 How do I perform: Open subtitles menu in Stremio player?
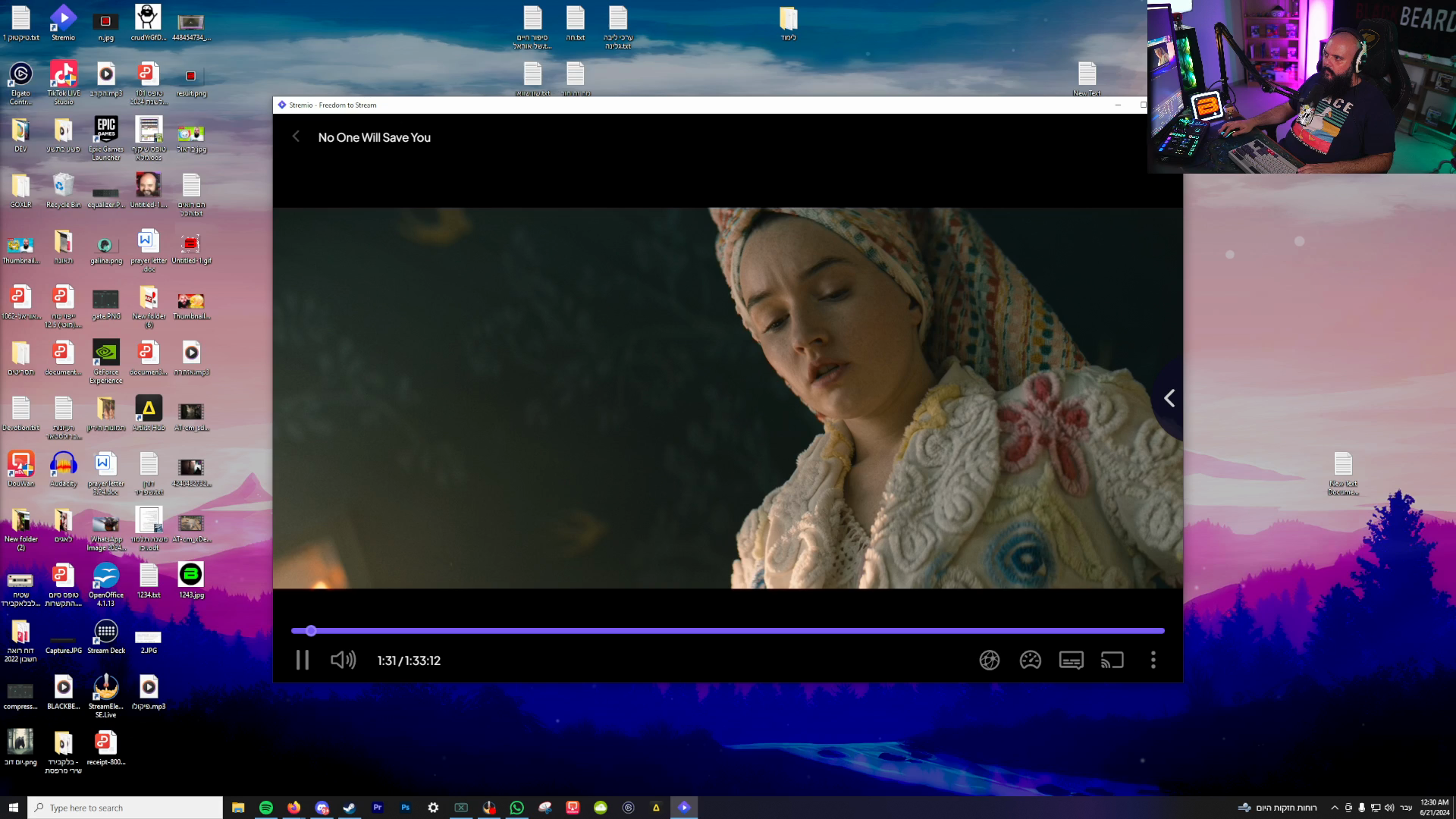(x=1071, y=661)
